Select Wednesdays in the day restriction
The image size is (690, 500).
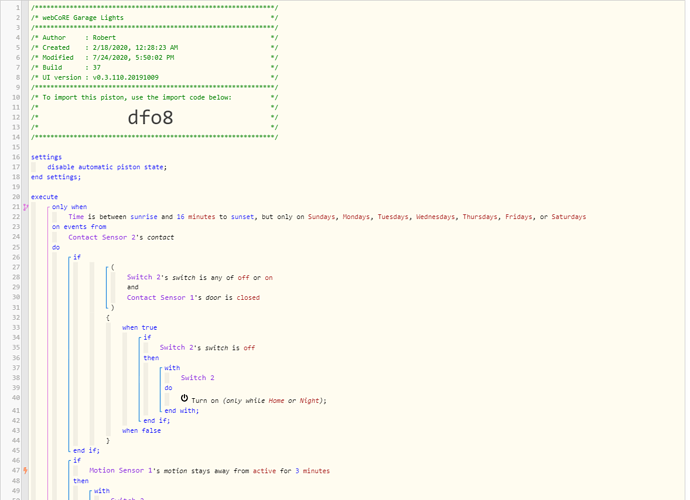click(435, 217)
